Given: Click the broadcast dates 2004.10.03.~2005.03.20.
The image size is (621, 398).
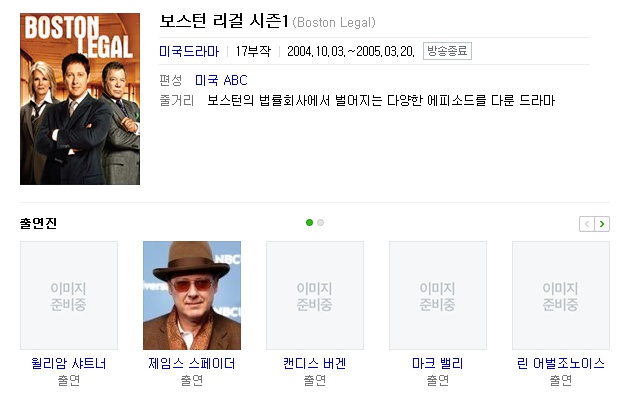Looking at the screenshot, I should [351, 51].
